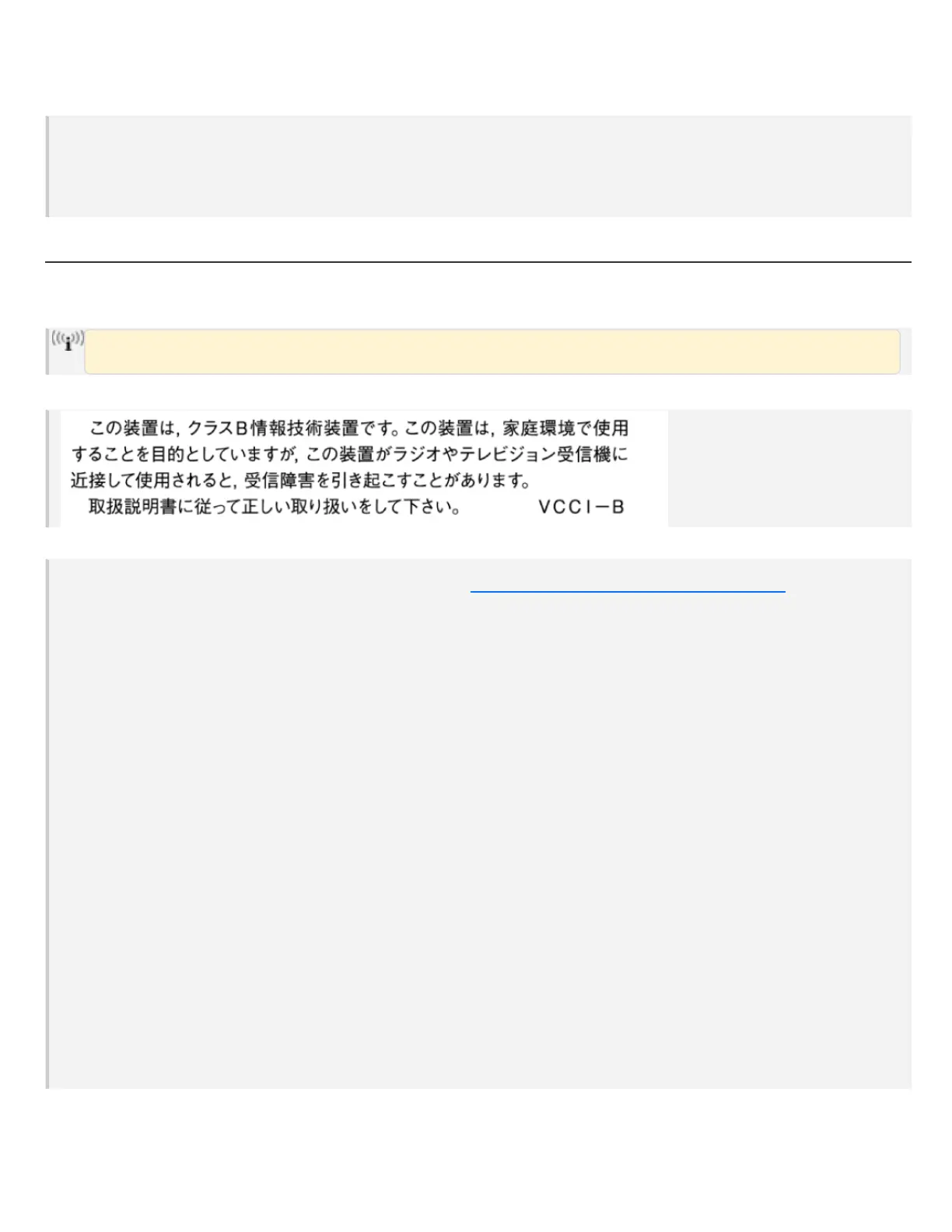Click the first line starting この装置は

coord(359,428)
